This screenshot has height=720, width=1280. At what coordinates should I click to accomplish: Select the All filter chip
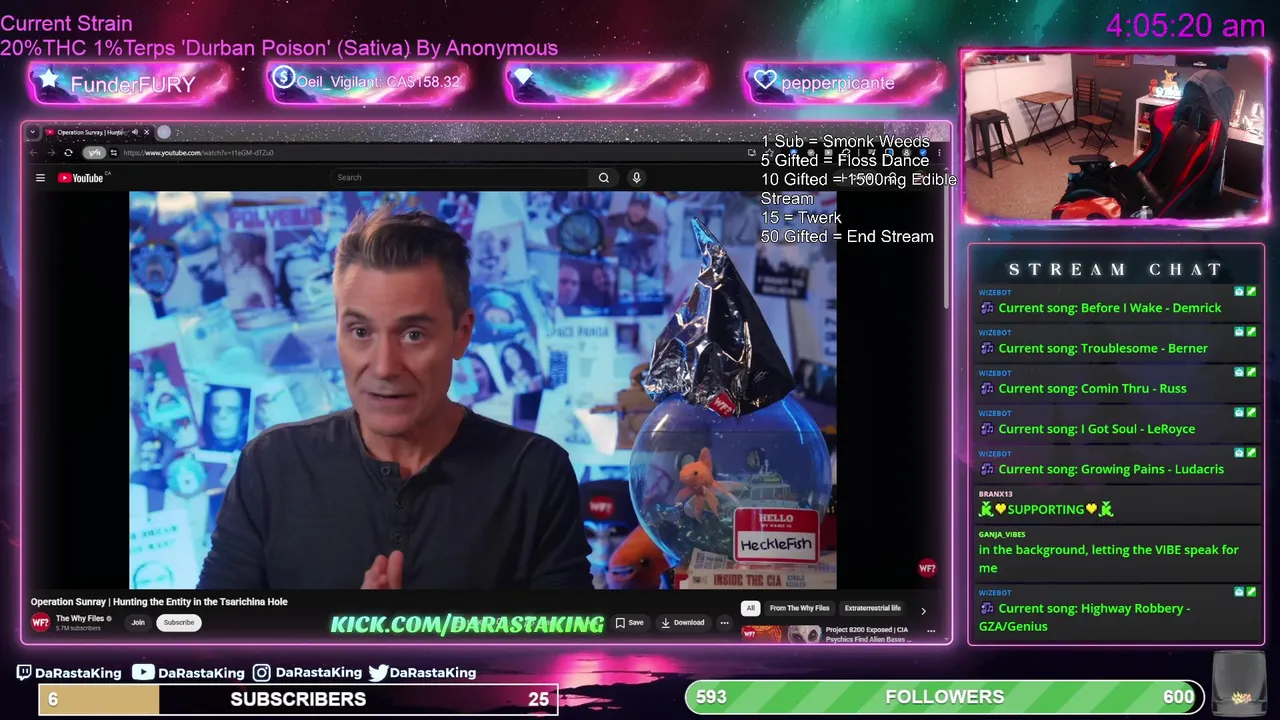pyautogui.click(x=750, y=608)
